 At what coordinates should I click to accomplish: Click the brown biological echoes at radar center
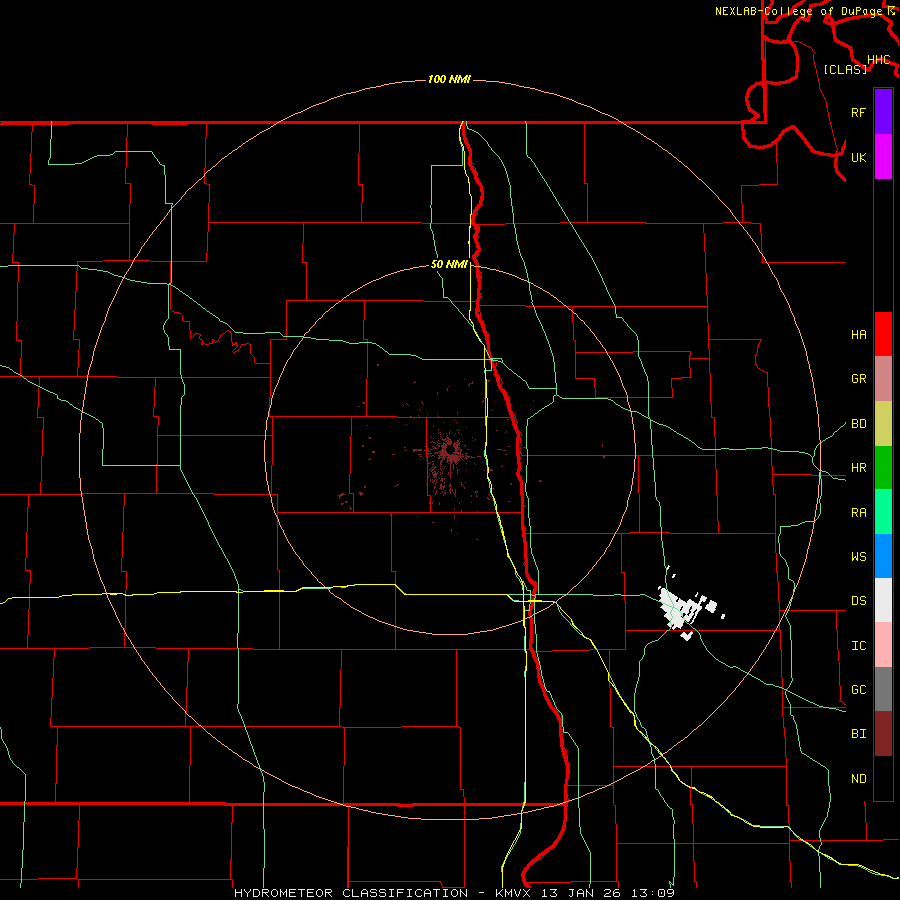point(449,451)
